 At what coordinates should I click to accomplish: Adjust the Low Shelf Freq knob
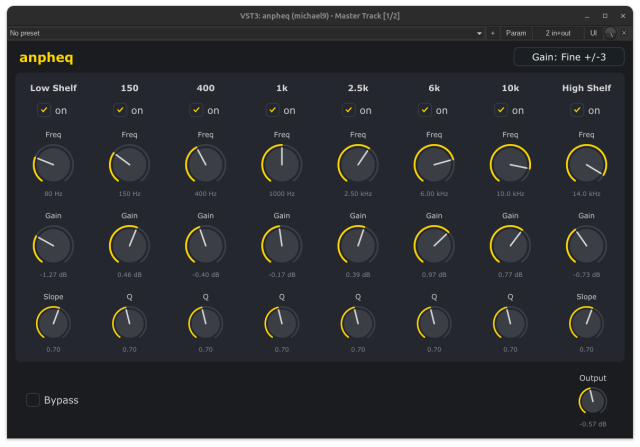coord(53,164)
